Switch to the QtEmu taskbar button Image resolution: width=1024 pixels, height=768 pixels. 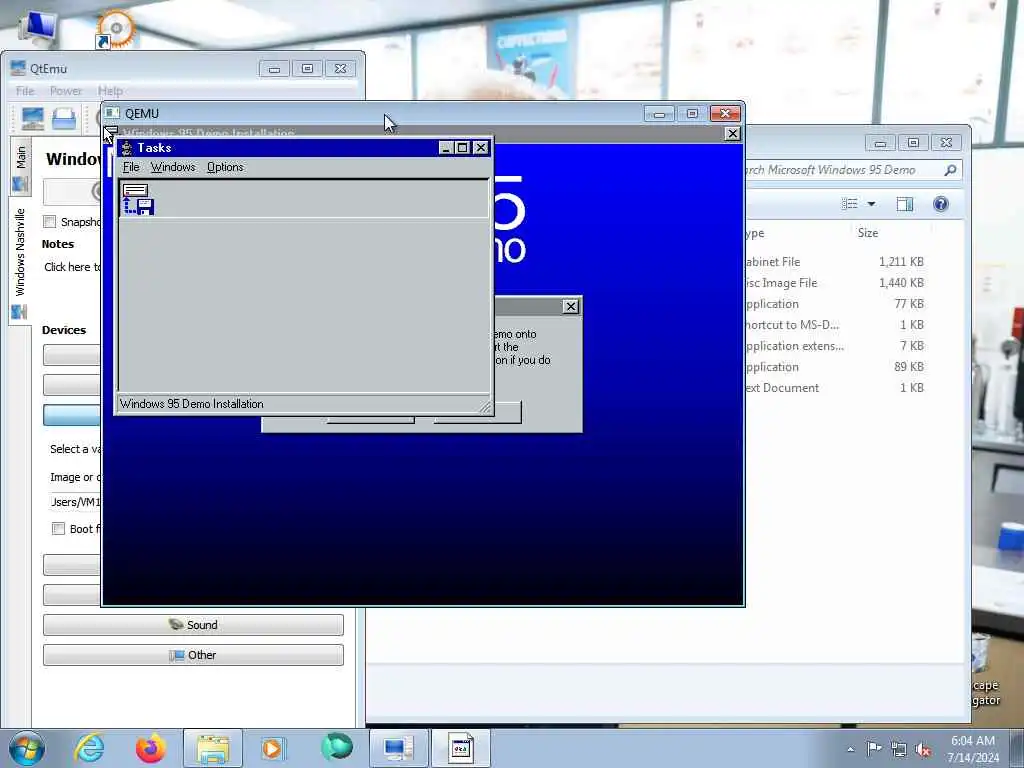click(399, 748)
